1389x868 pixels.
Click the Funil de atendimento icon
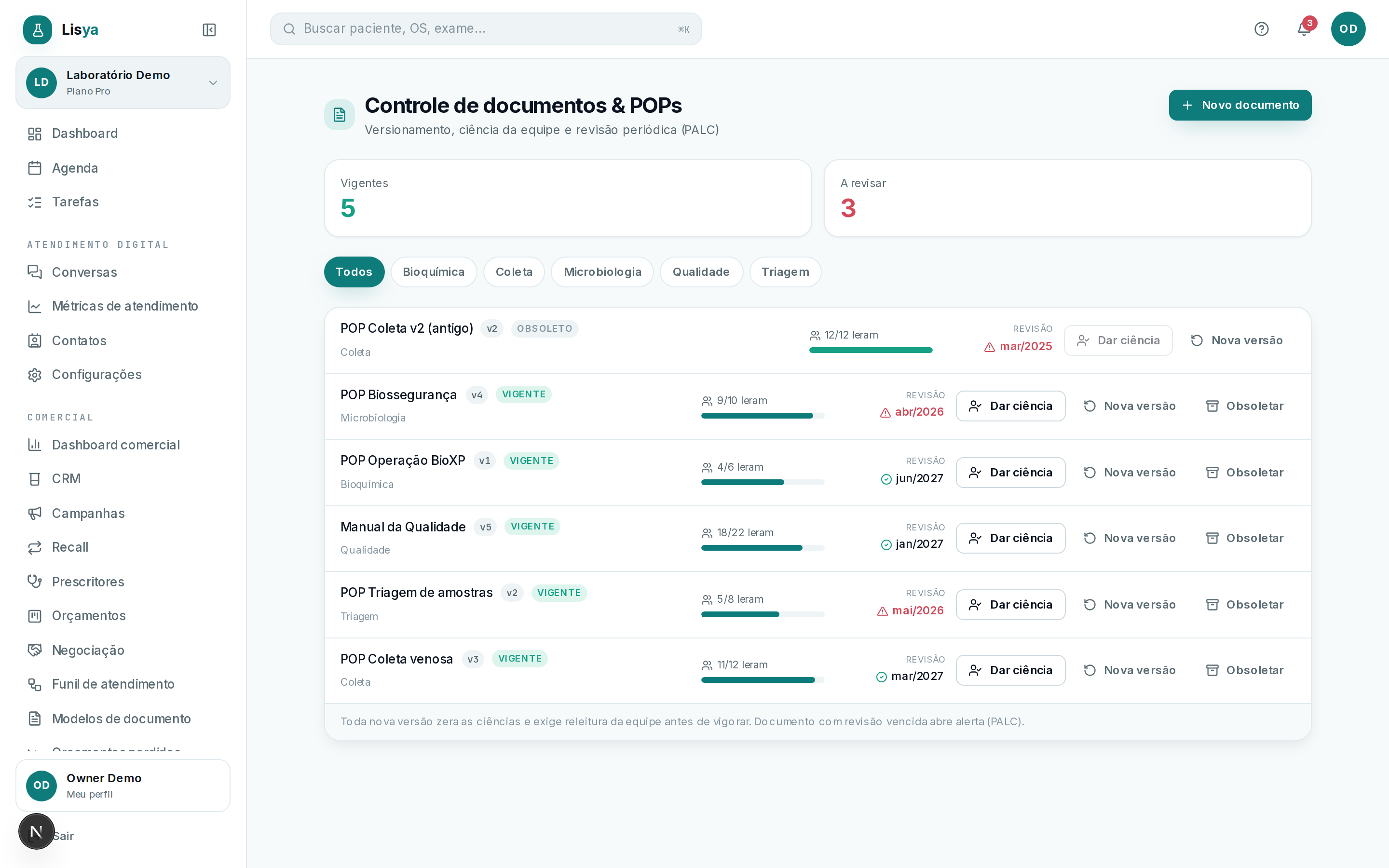(x=35, y=684)
